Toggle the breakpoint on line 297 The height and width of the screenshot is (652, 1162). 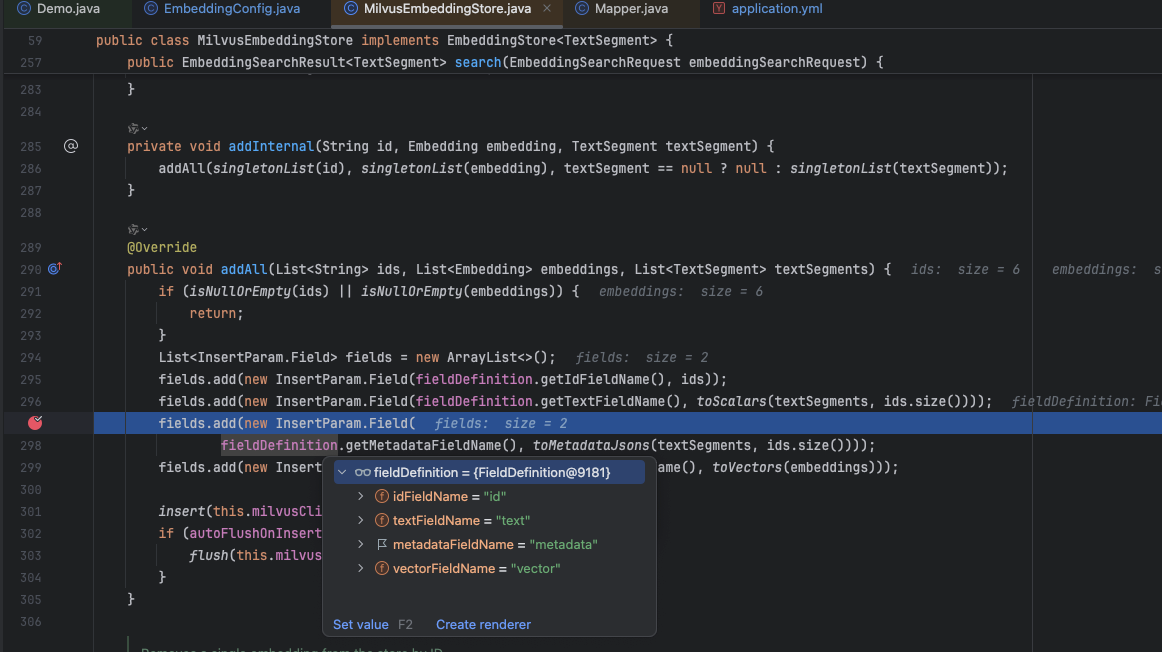(x=35, y=423)
